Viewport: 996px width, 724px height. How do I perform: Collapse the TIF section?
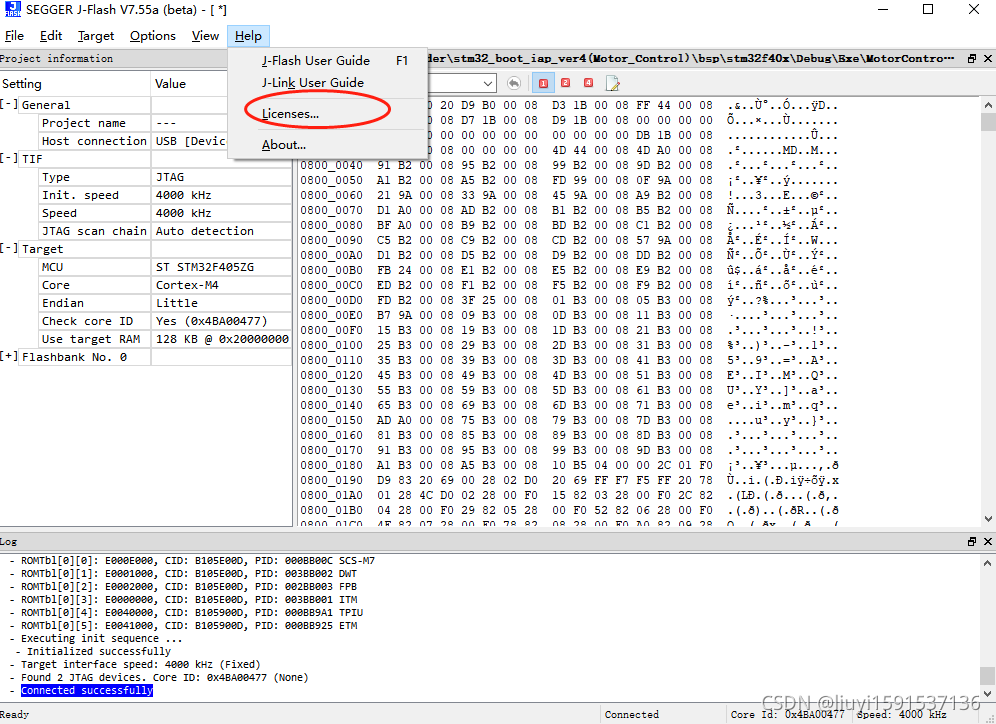coord(9,158)
